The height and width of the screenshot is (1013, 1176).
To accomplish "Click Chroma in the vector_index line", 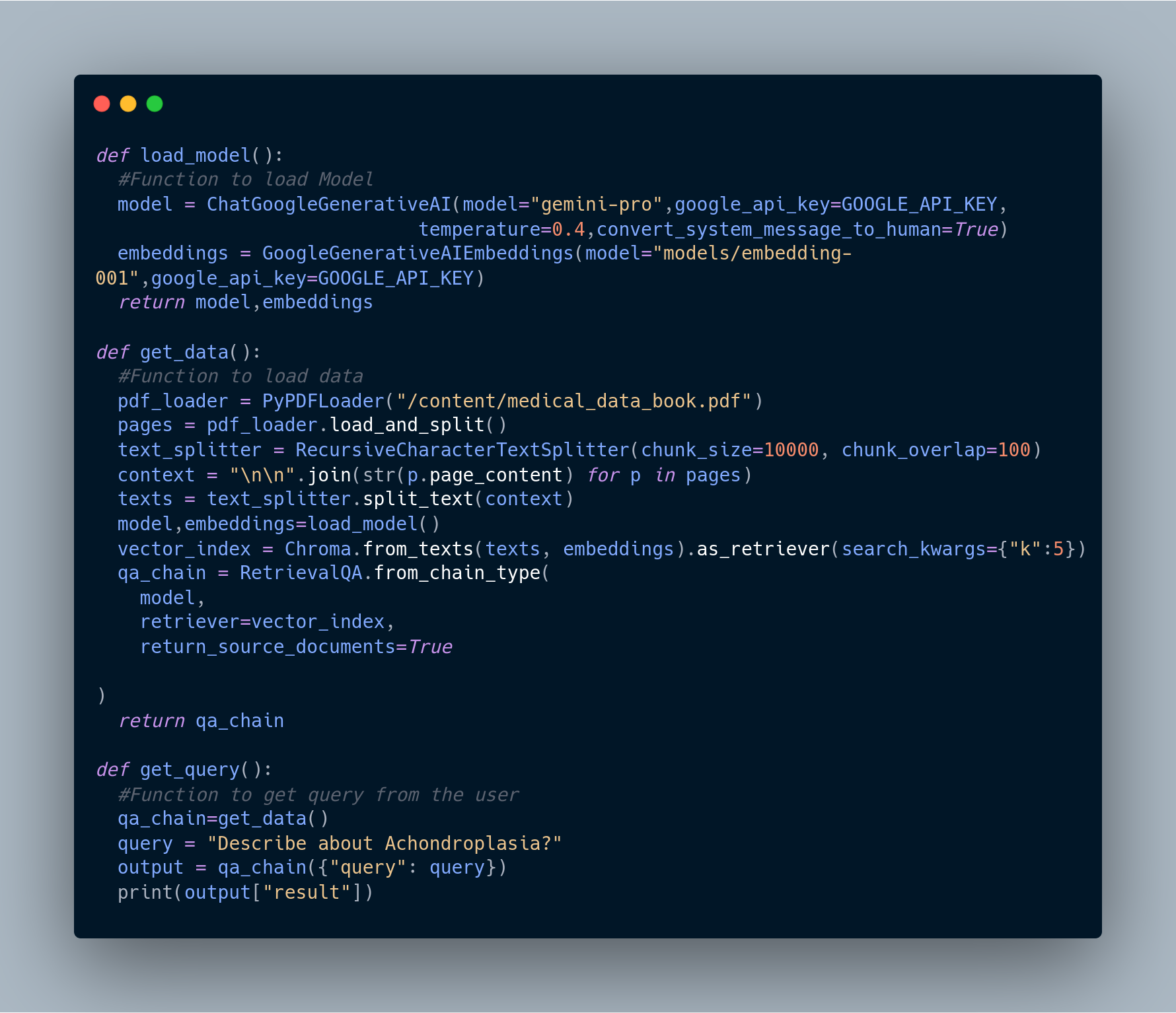I will 318,549.
